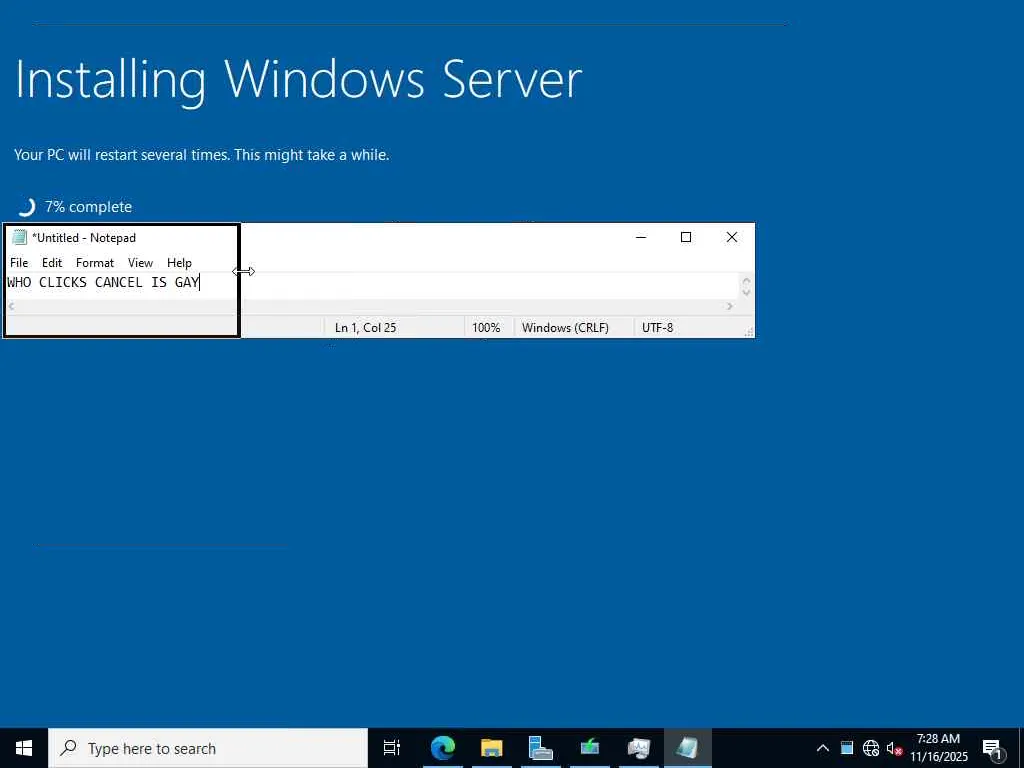
Task: Open Server Manager from the taskbar
Action: coord(541,748)
